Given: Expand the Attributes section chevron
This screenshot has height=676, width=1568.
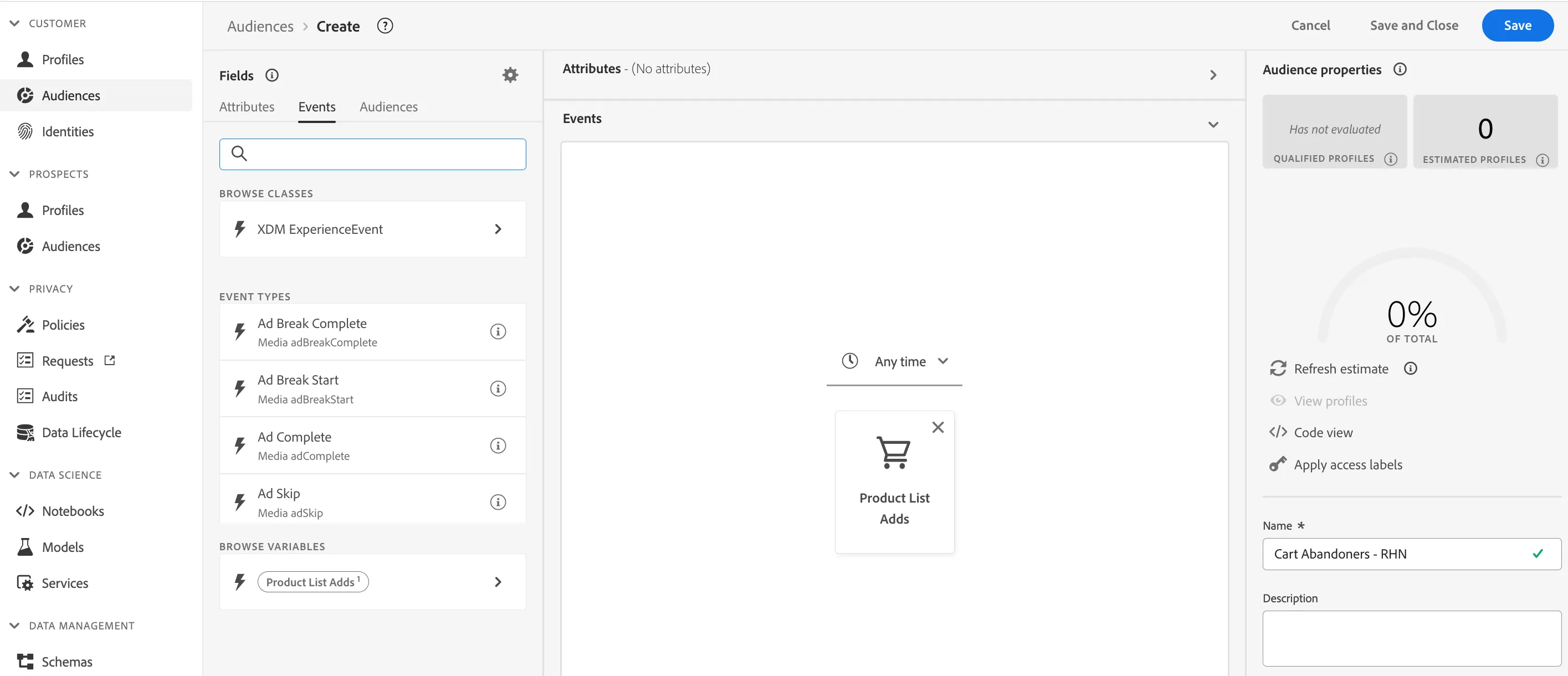Looking at the screenshot, I should (x=1213, y=75).
